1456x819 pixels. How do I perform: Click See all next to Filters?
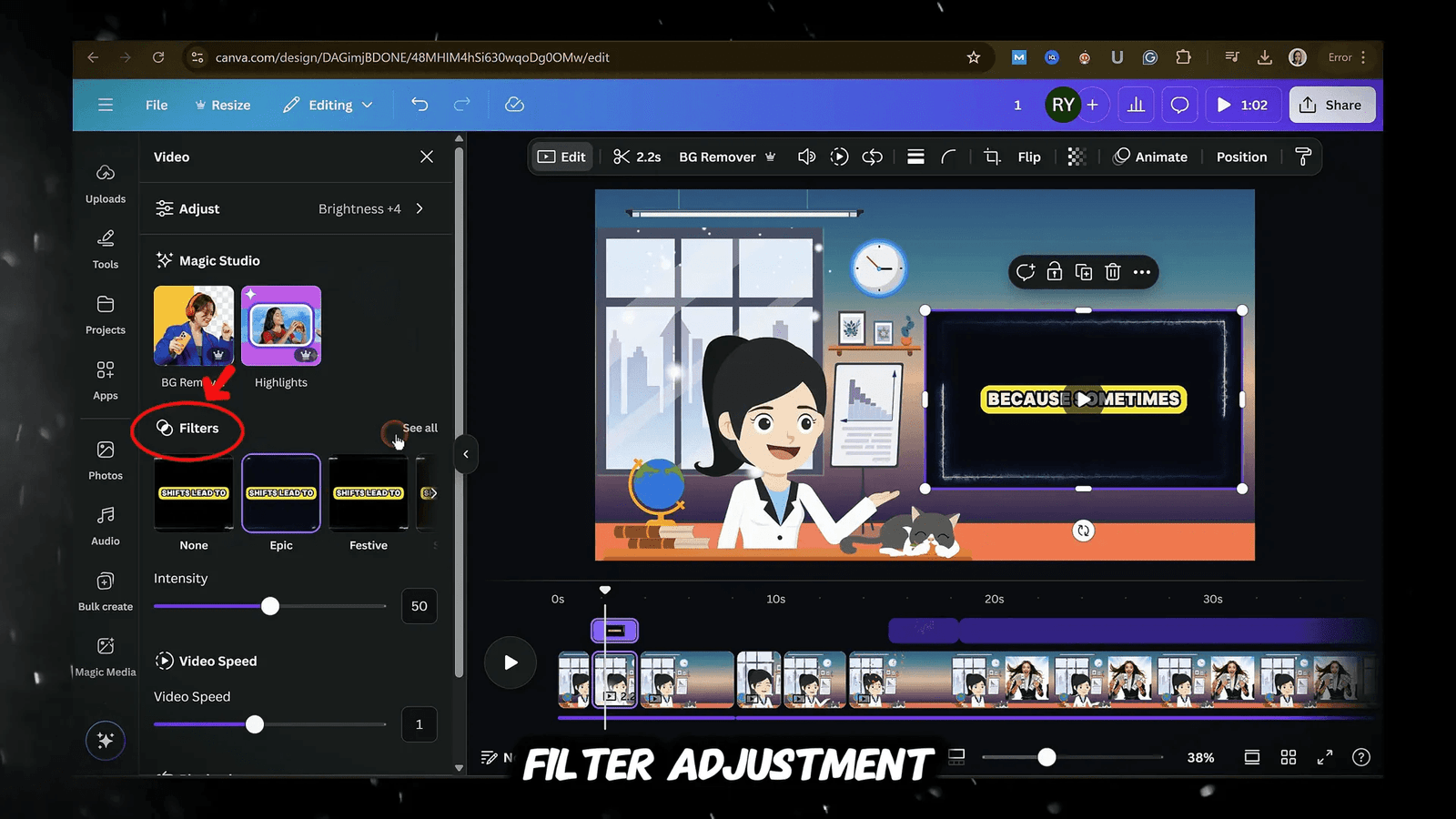click(x=420, y=428)
